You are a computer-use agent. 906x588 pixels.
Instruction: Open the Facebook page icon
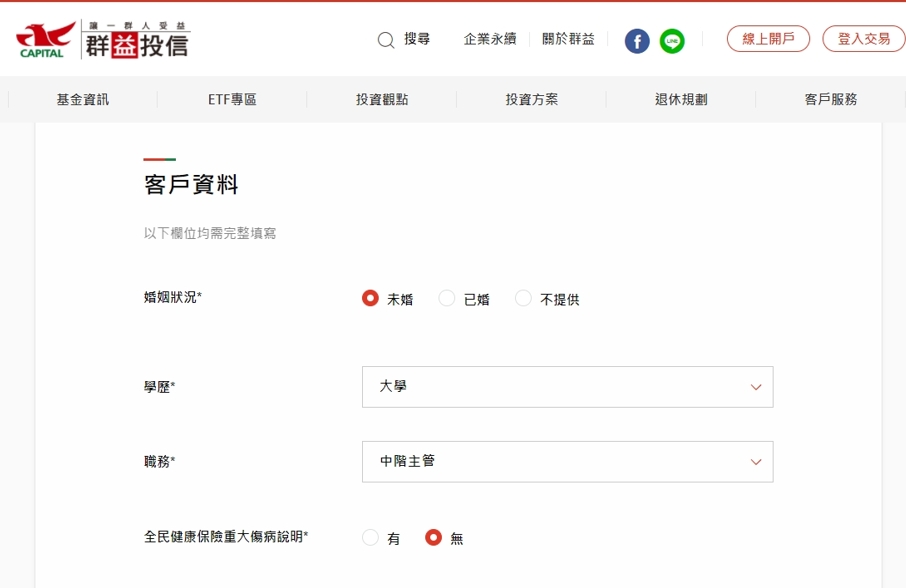(x=637, y=41)
